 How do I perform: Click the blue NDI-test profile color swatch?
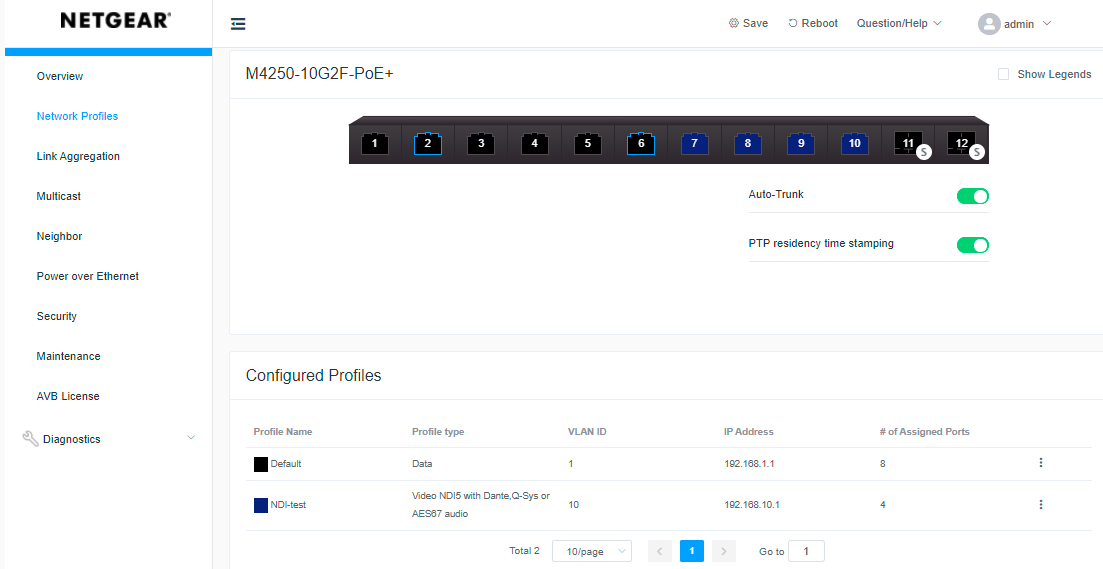pos(261,505)
